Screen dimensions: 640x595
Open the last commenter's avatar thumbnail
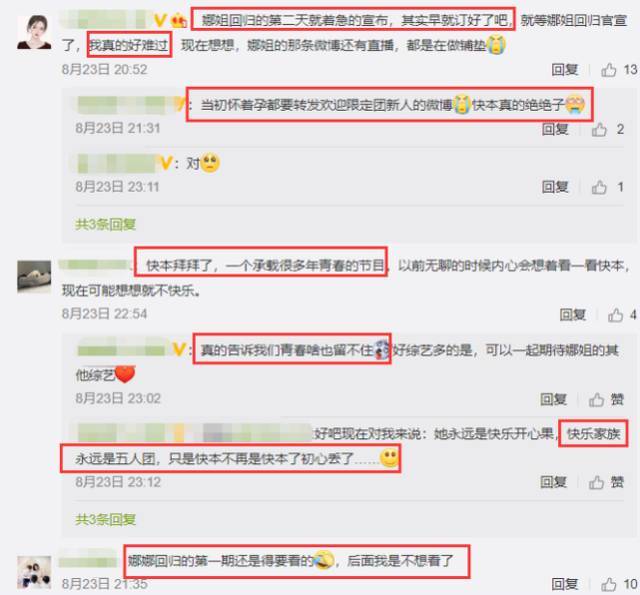coord(34,572)
